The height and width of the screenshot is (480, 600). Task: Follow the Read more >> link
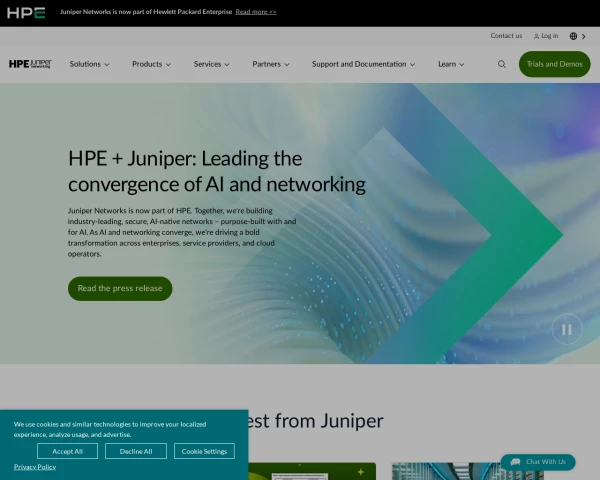256,12
